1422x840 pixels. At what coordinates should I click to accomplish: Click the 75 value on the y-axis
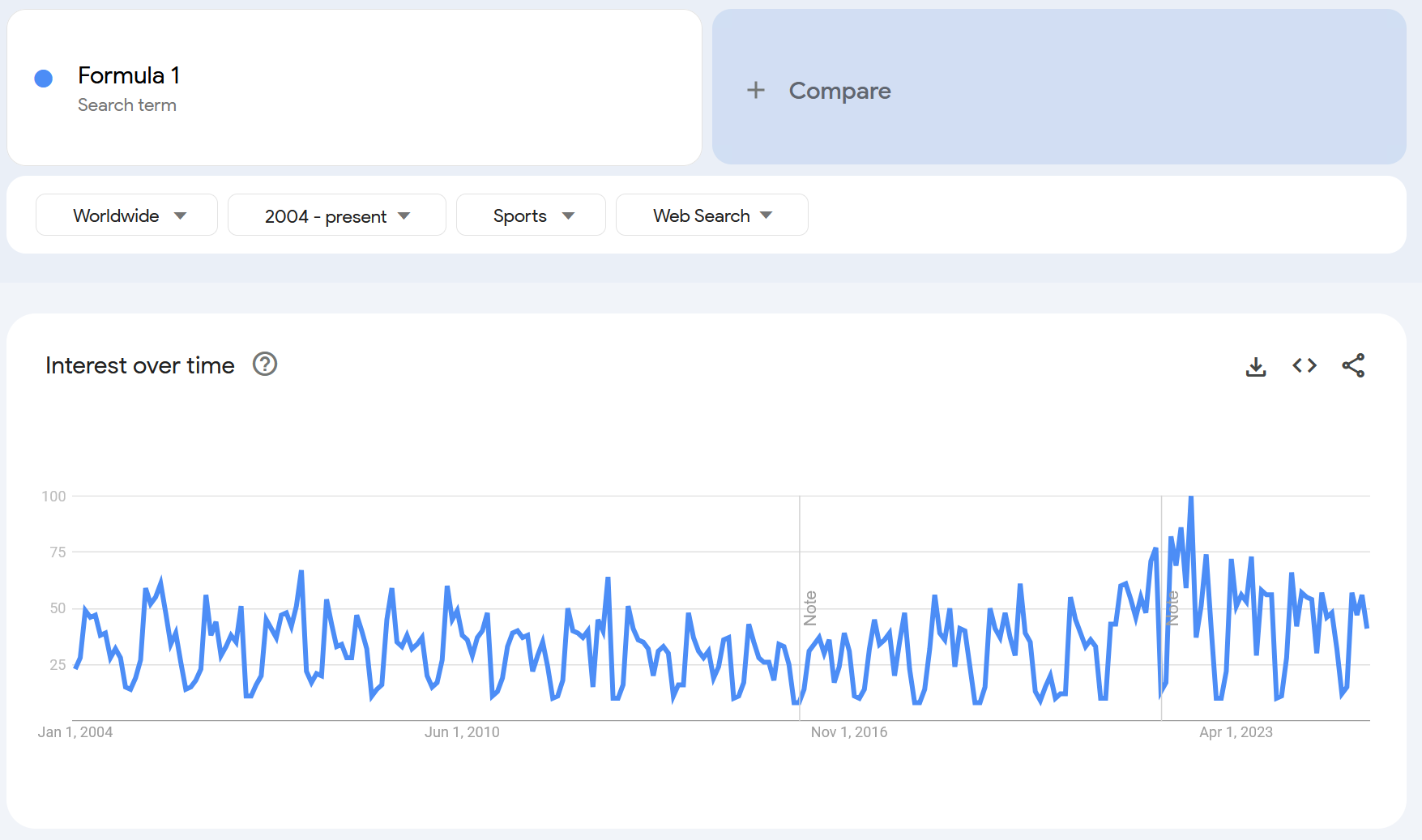tap(58, 552)
